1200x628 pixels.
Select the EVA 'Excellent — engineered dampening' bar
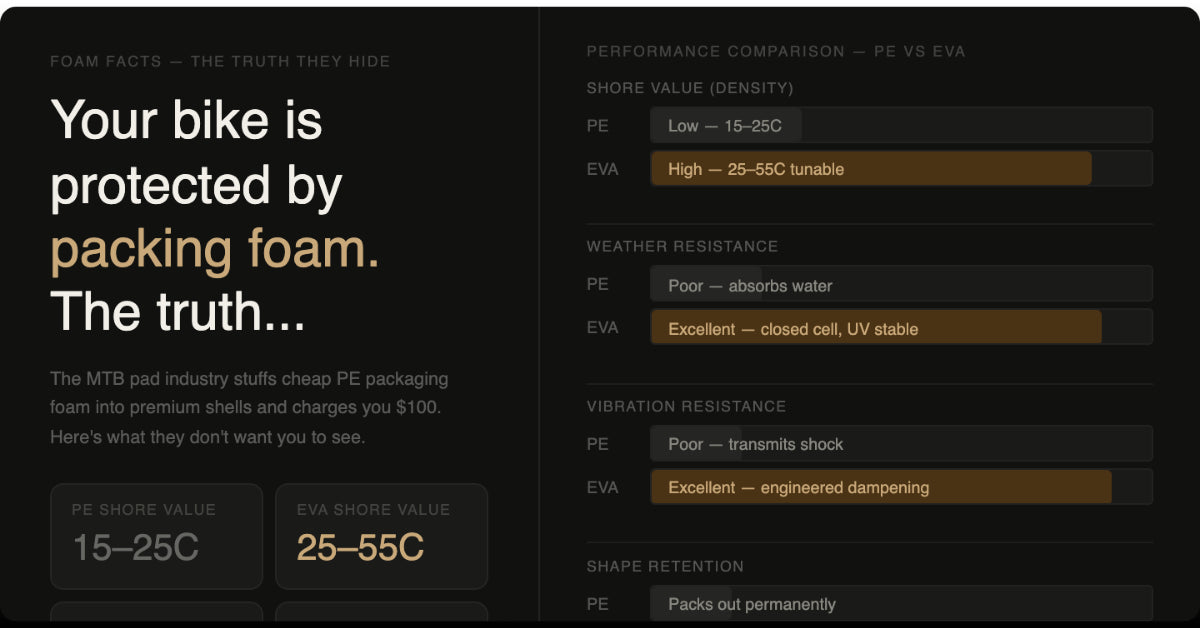[901, 487]
